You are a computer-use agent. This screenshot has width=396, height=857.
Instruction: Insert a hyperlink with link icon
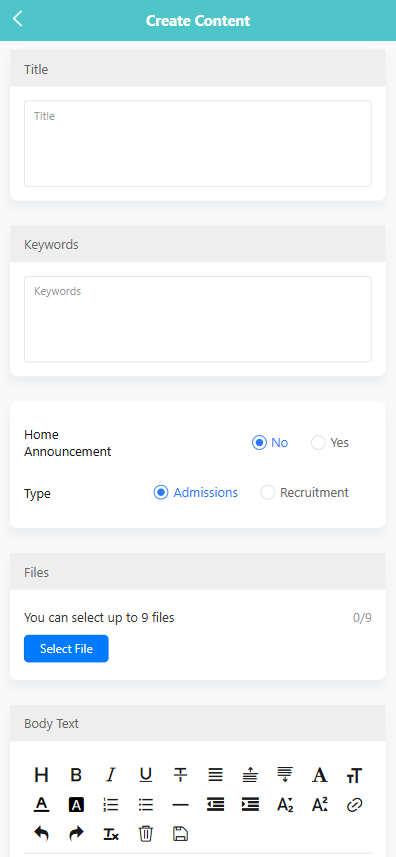point(354,805)
